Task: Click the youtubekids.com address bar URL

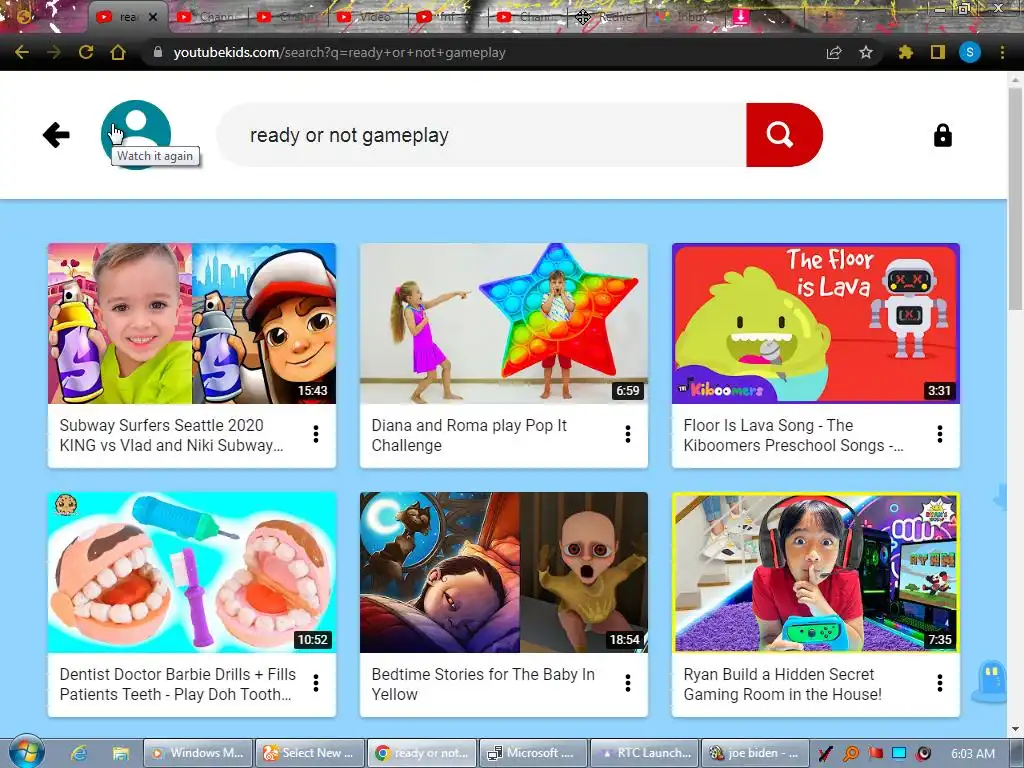Action: [x=339, y=52]
